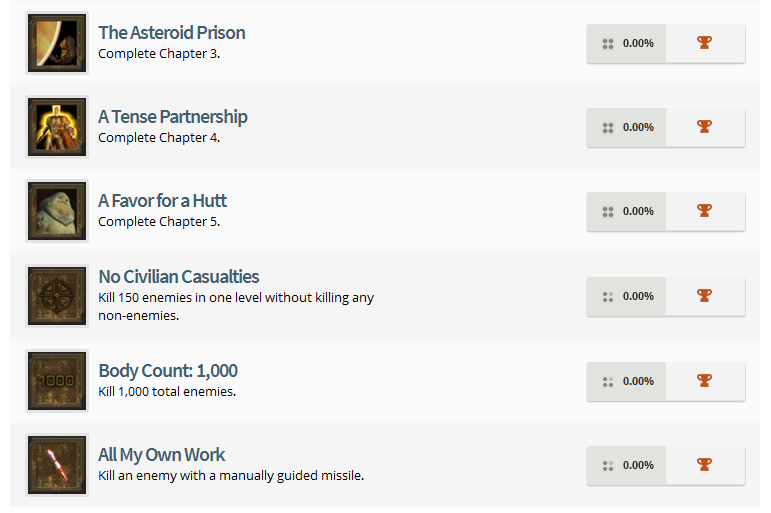Click the trophy icon for Body Count: 1,000
The height and width of the screenshot is (513, 771).
705,381
